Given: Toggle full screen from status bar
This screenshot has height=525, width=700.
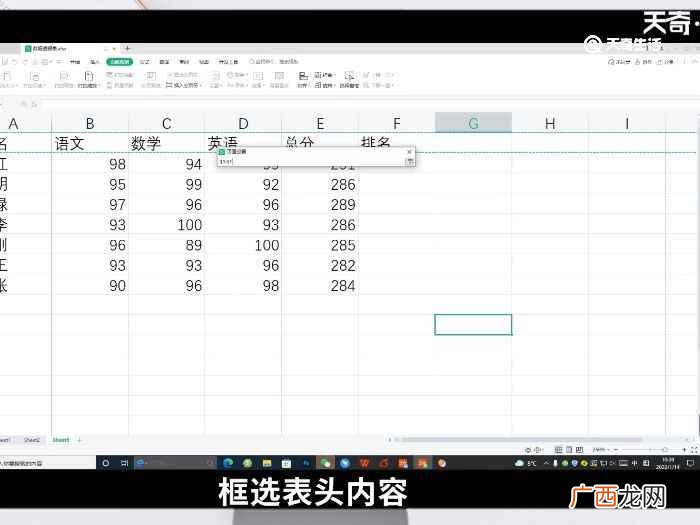Looking at the screenshot, I should (694, 450).
